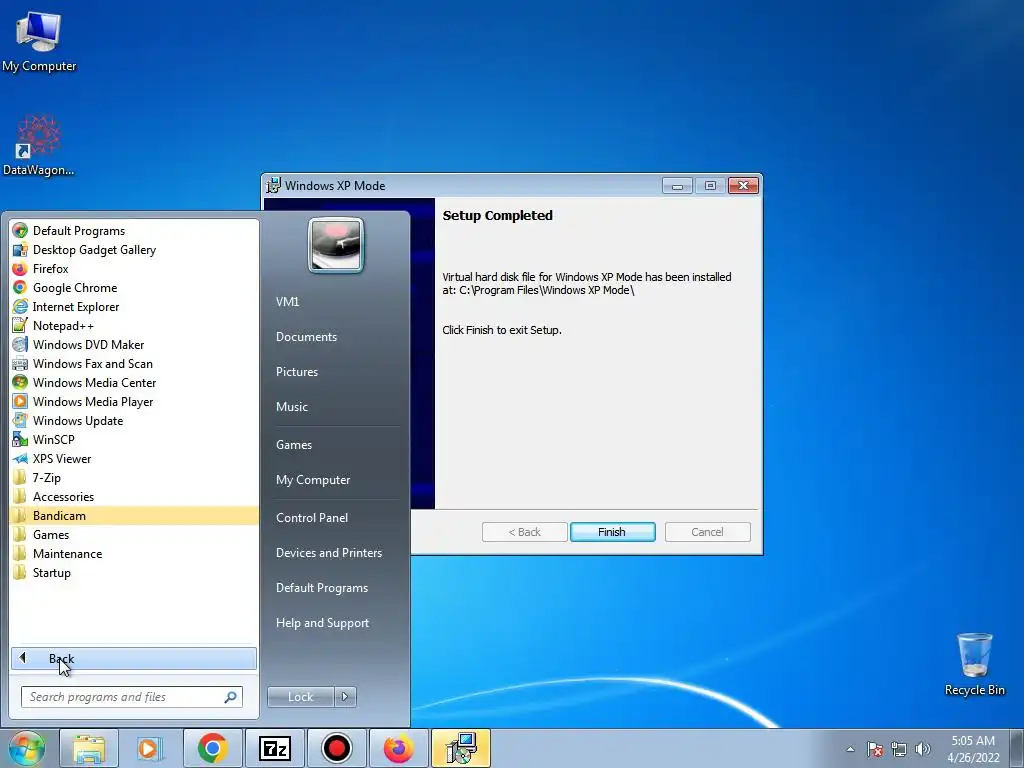
Task: Click the user account picture
Action: [336, 245]
